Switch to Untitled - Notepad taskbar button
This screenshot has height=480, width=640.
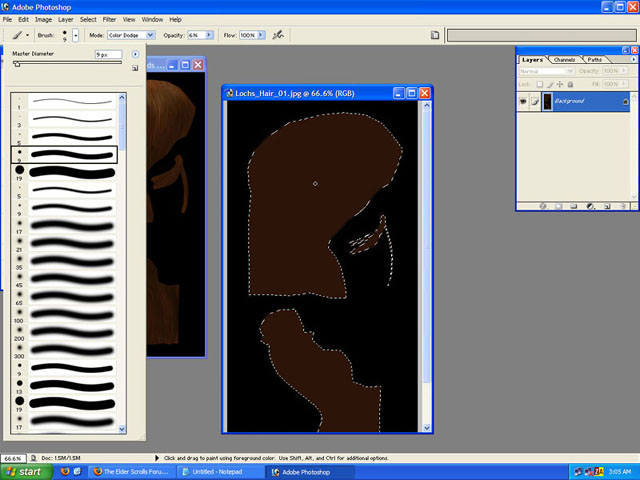point(221,472)
